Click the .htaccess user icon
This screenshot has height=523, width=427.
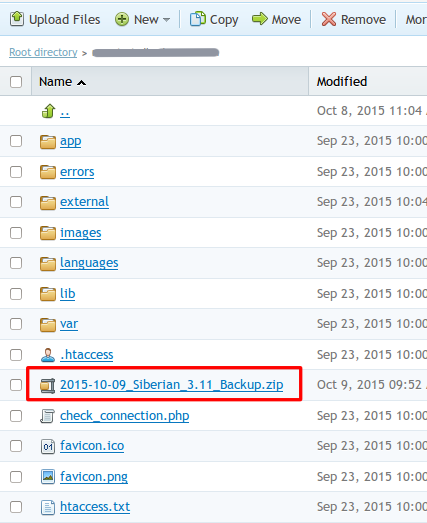48,355
